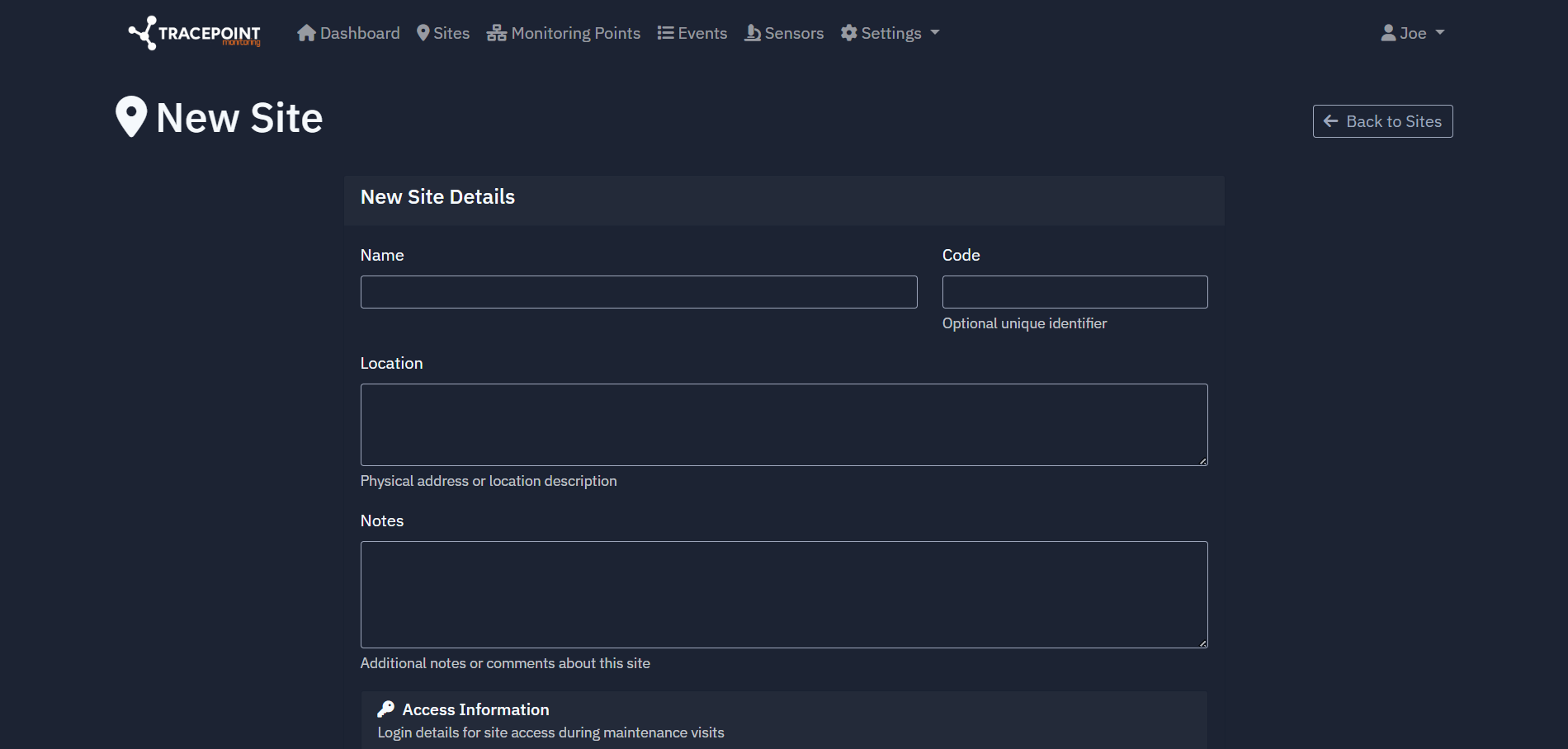This screenshot has width=1568, height=749.
Task: Click the back arrow inside Back to Sites
Action: tap(1330, 120)
